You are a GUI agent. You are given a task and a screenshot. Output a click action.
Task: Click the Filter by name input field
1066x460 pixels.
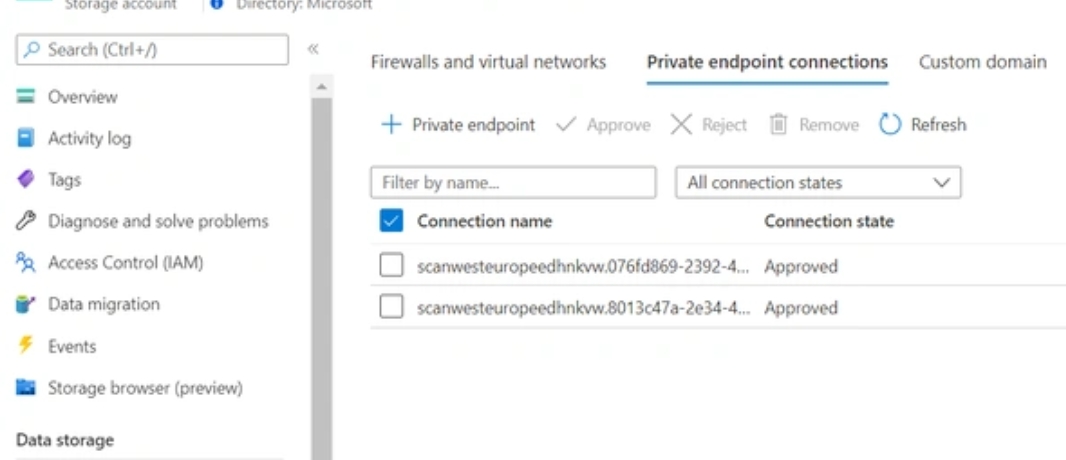click(513, 183)
